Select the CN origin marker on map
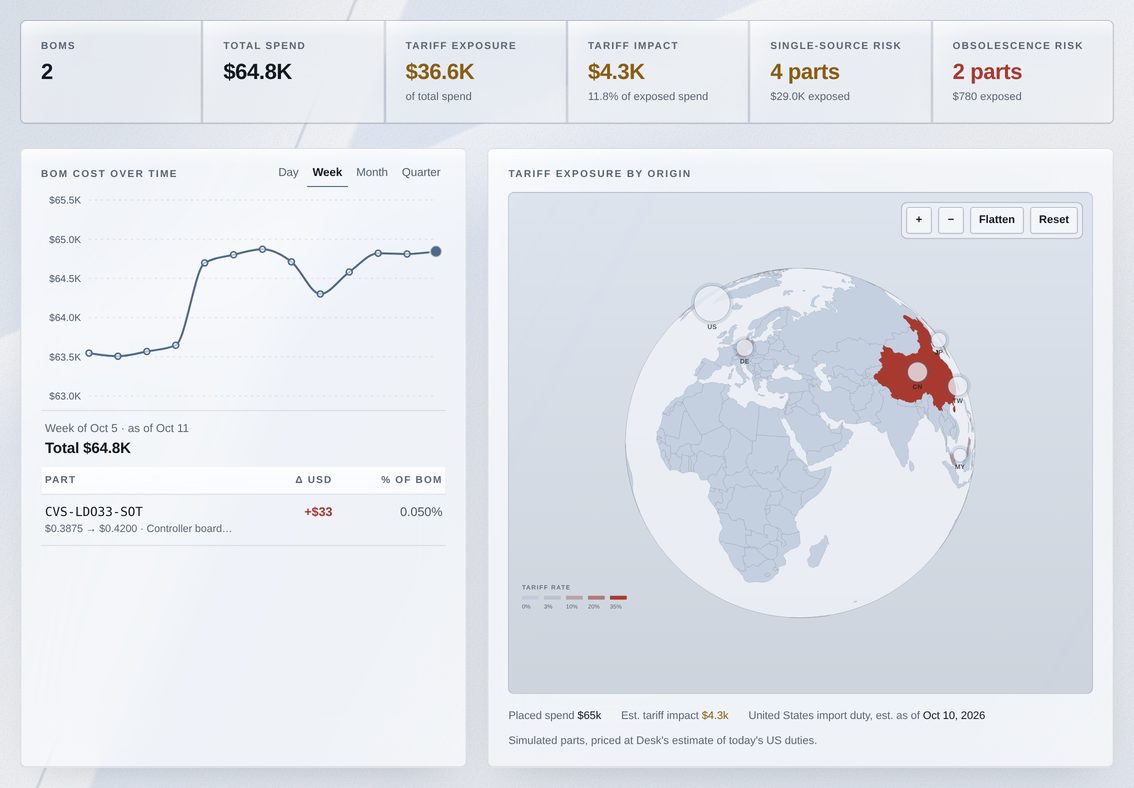The width and height of the screenshot is (1134, 788). 917,372
